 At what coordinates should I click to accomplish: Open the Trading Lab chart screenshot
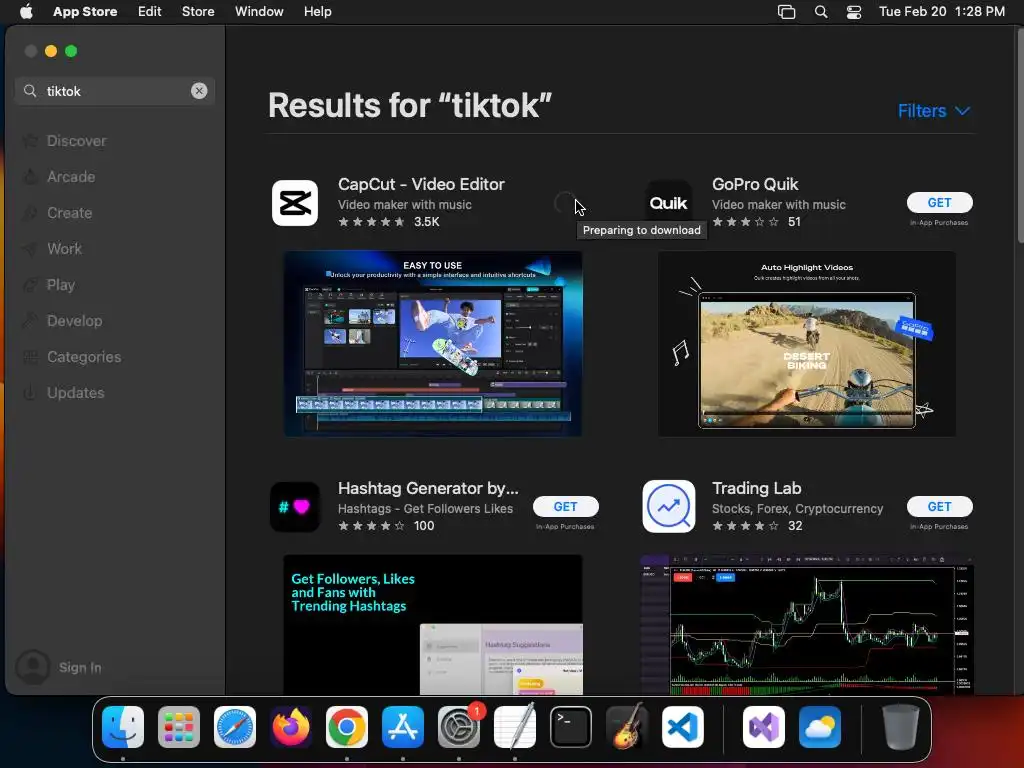pyautogui.click(x=807, y=624)
